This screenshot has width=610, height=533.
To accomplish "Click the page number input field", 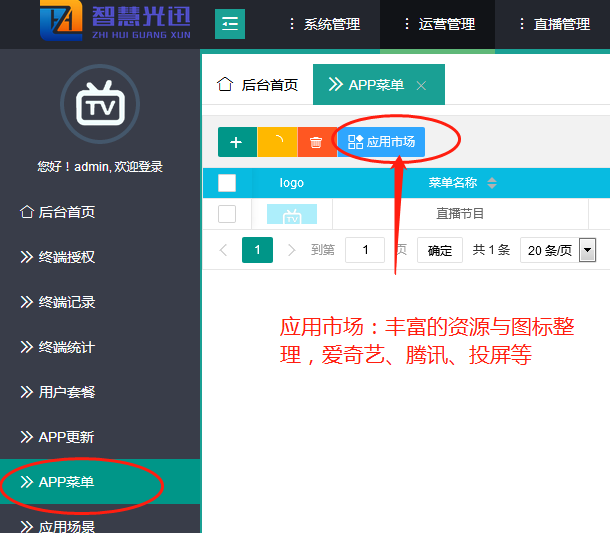I will coord(365,250).
